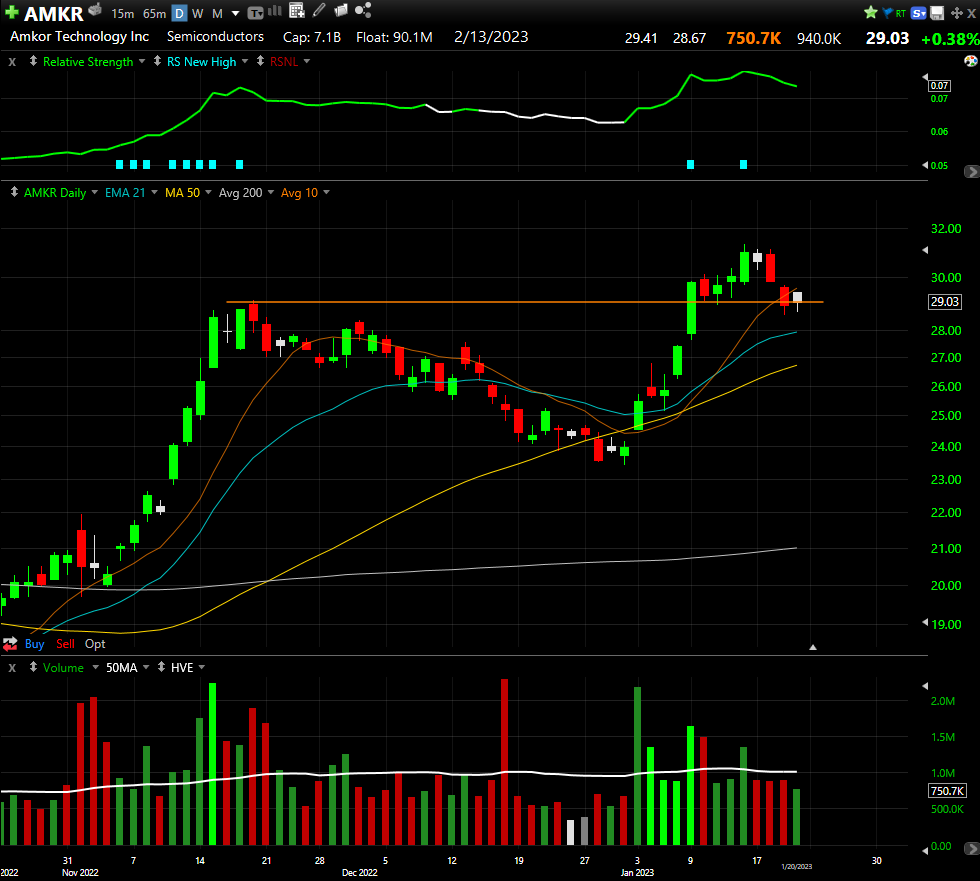Viewport: 980px width, 881px height.
Task: Click the up-down arrows beside Volume
Action: 33,667
